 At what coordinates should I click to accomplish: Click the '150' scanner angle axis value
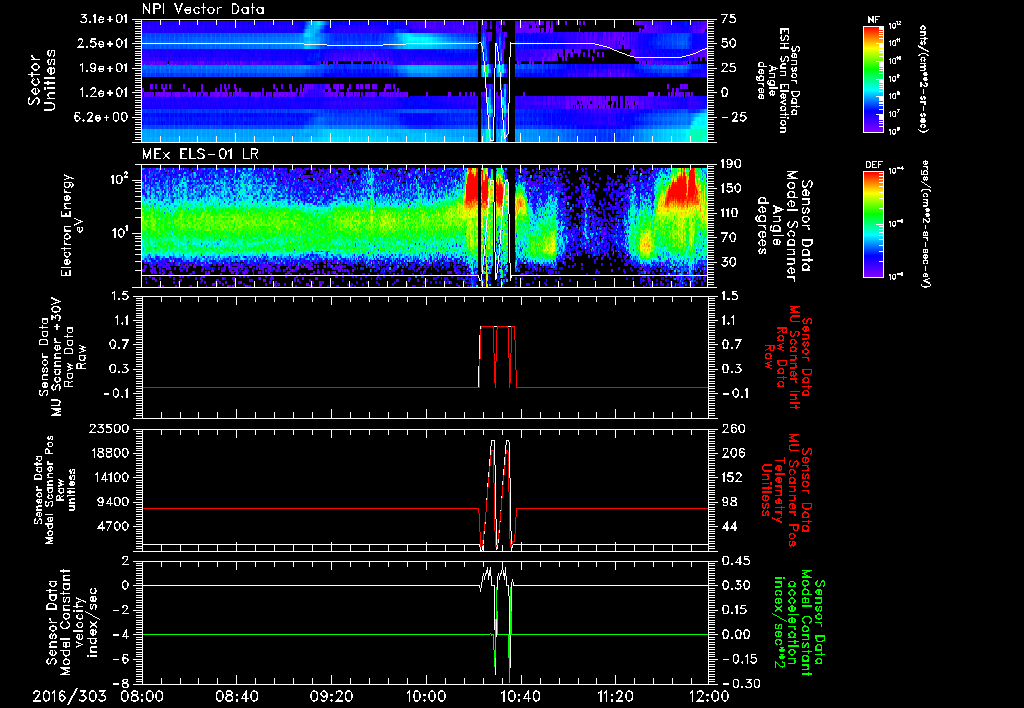(731, 189)
